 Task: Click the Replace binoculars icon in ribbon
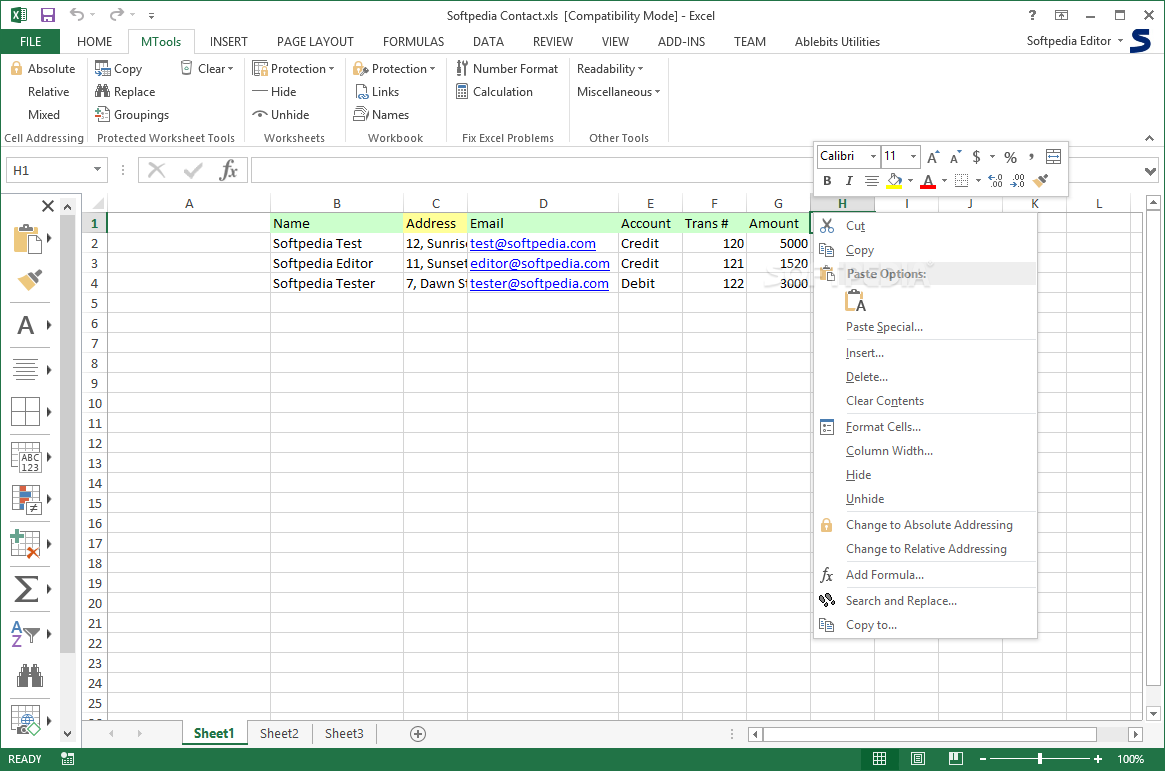tap(103, 91)
